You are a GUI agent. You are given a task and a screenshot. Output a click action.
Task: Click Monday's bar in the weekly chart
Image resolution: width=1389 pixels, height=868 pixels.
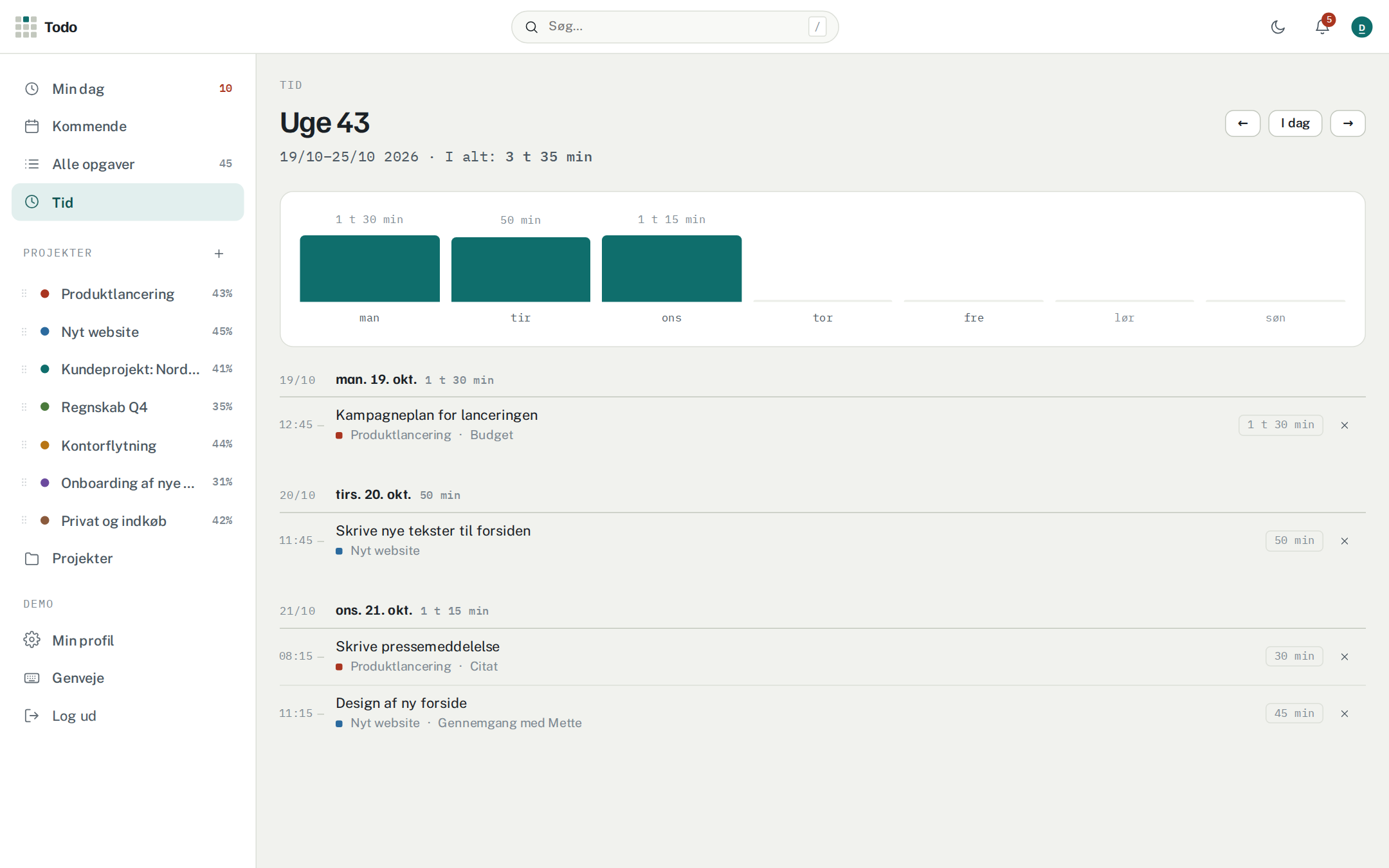coord(370,269)
